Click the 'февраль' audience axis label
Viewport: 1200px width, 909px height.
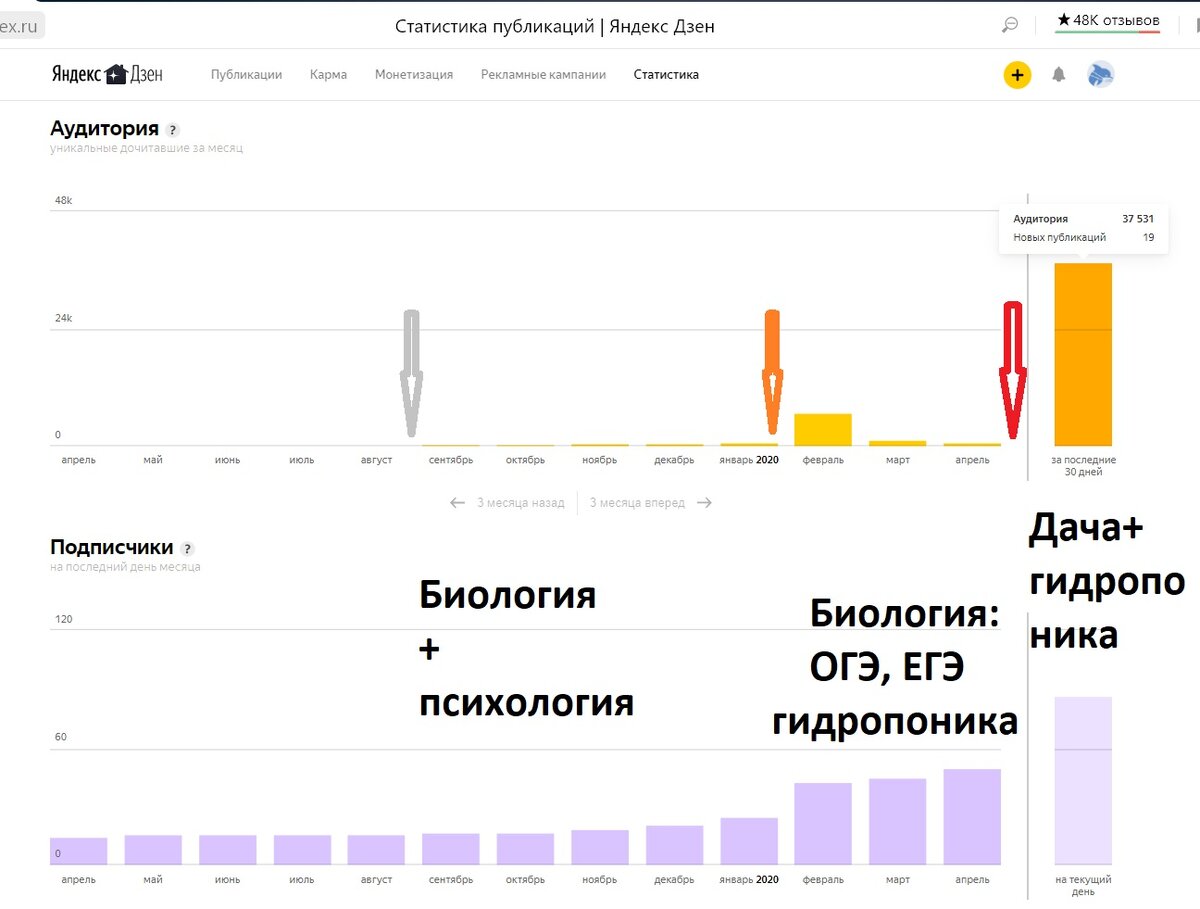point(823,460)
